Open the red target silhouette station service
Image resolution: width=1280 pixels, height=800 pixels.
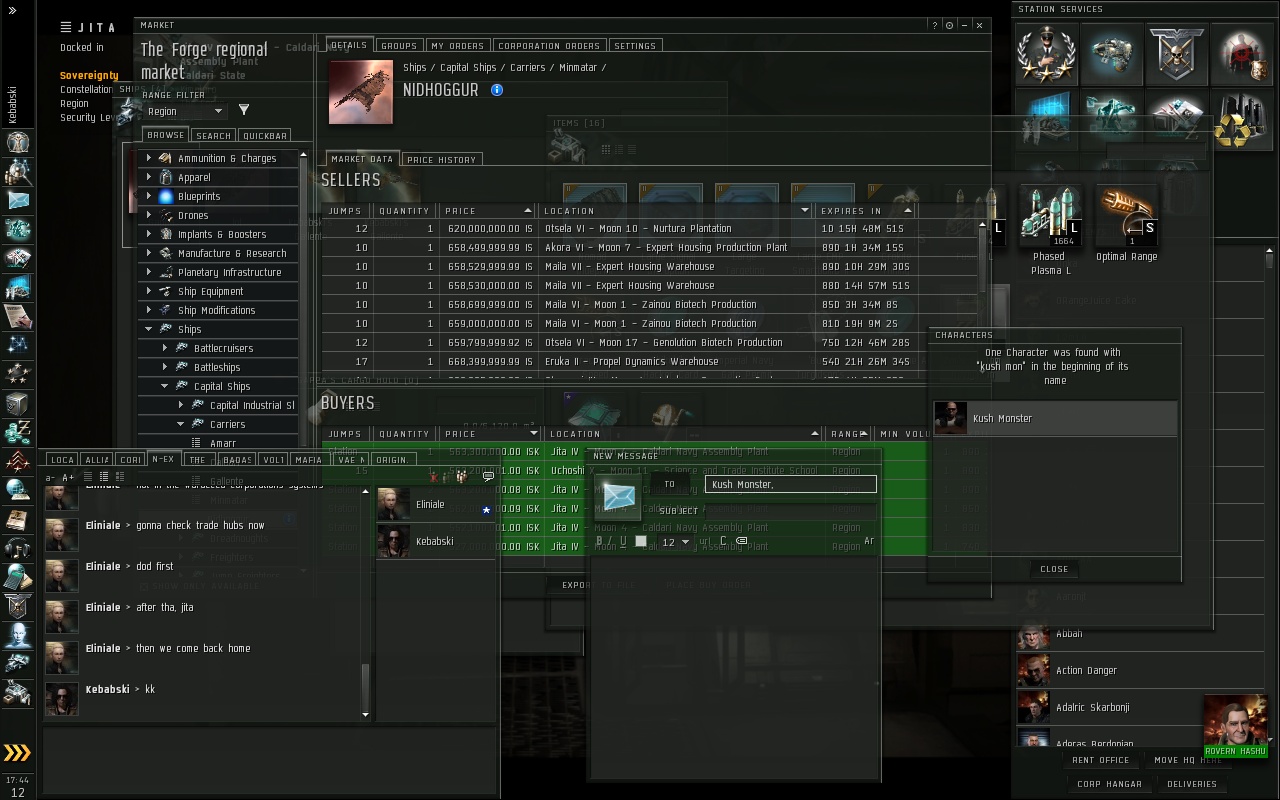(1242, 53)
